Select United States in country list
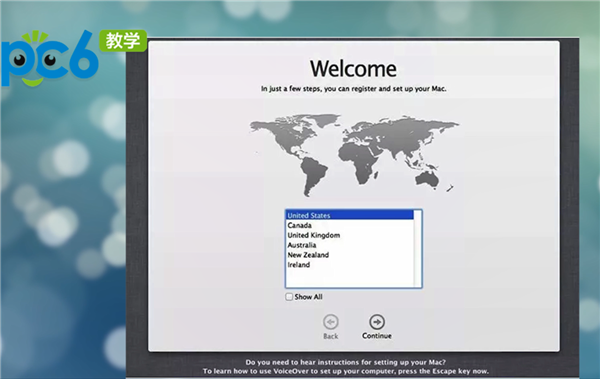 (x=349, y=215)
